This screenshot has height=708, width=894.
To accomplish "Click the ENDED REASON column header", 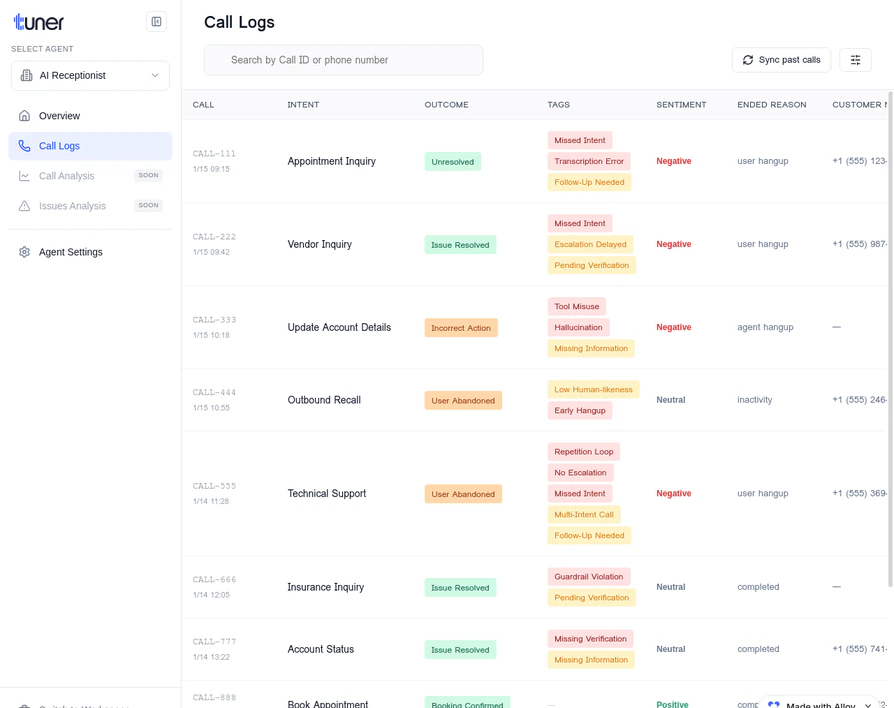I will point(772,105).
